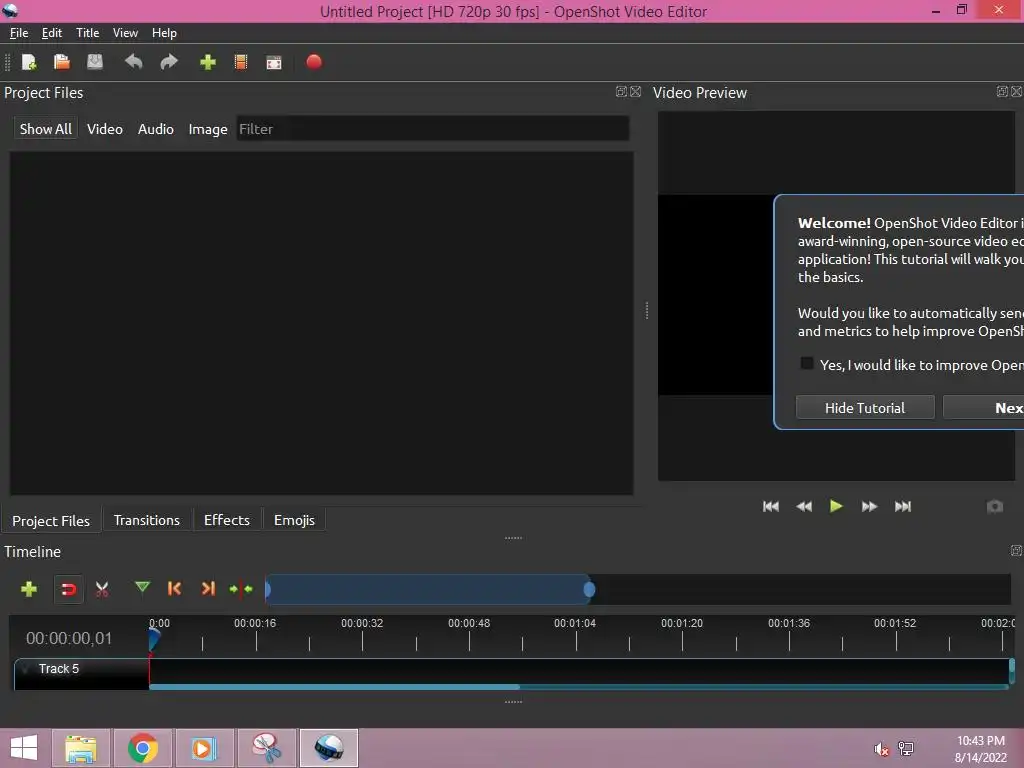This screenshot has height=768, width=1024.
Task: Click Next button in tutorial
Action: coord(984,408)
